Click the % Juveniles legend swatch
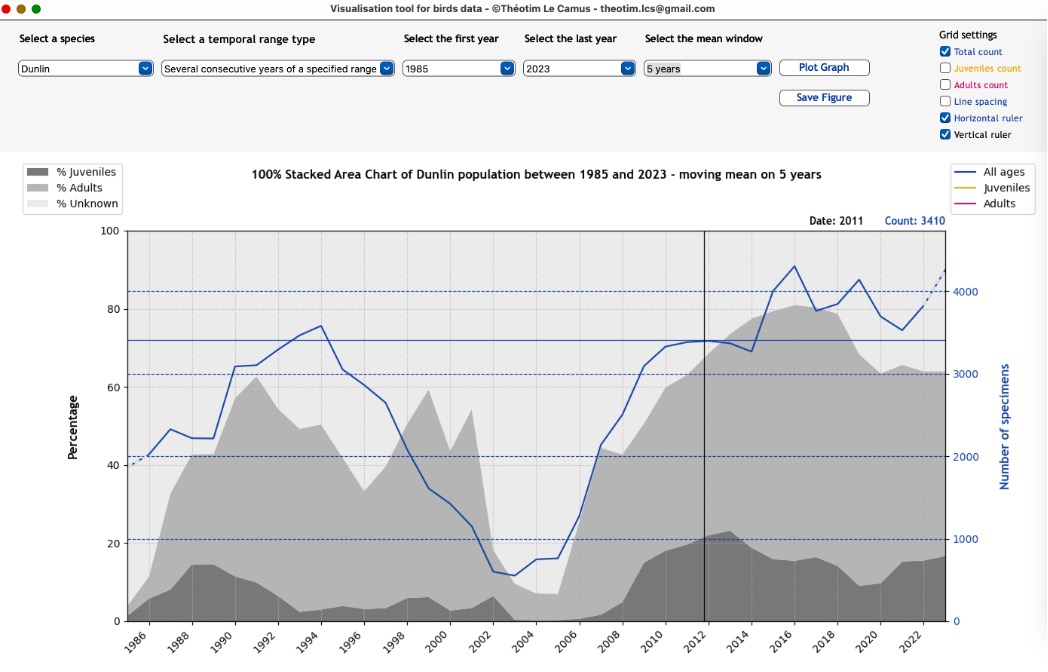The image size is (1048, 672). [37, 172]
